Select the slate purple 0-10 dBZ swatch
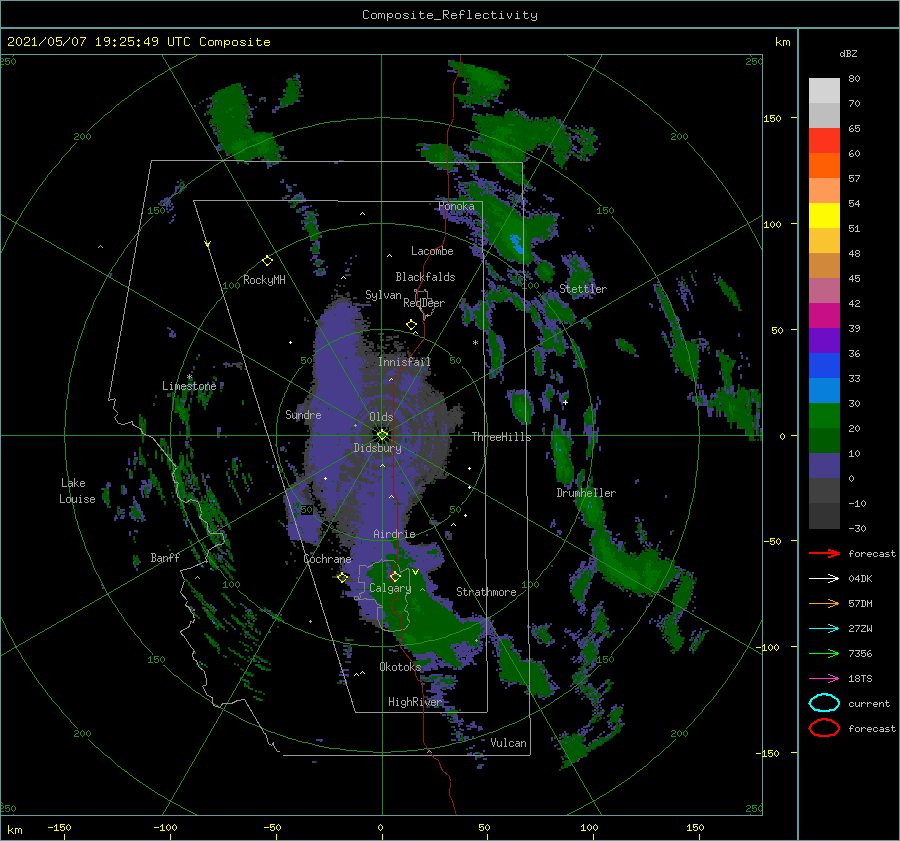The height and width of the screenshot is (841, 900). click(824, 465)
